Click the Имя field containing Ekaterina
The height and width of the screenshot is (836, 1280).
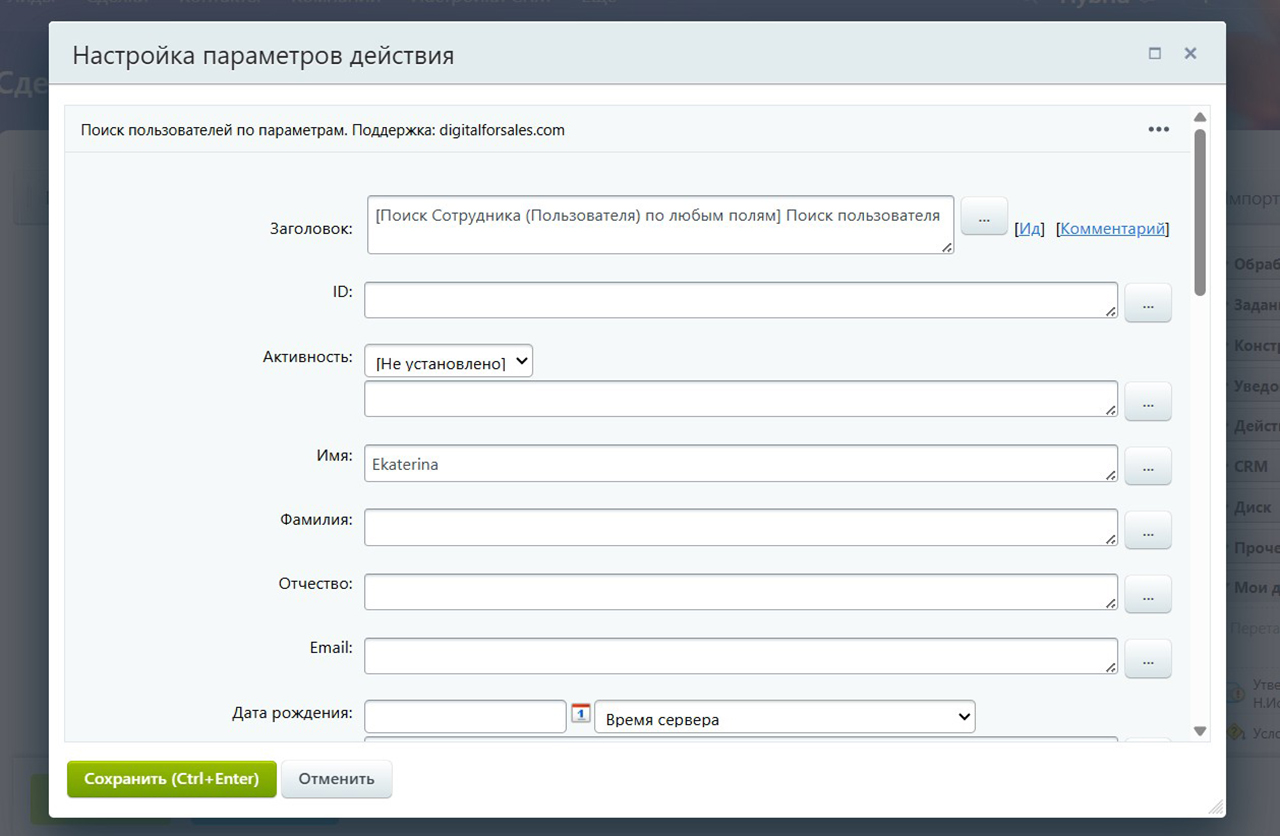(x=740, y=464)
